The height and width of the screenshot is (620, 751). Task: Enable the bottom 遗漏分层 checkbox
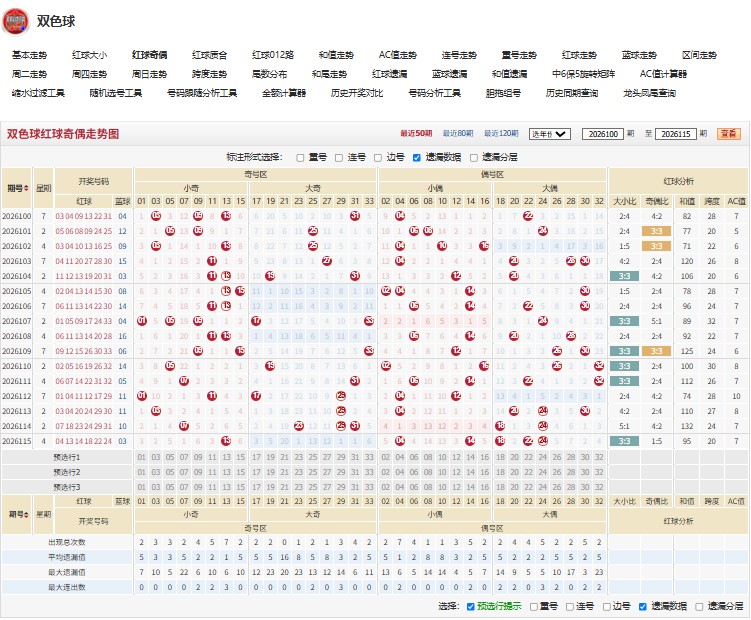(x=699, y=607)
